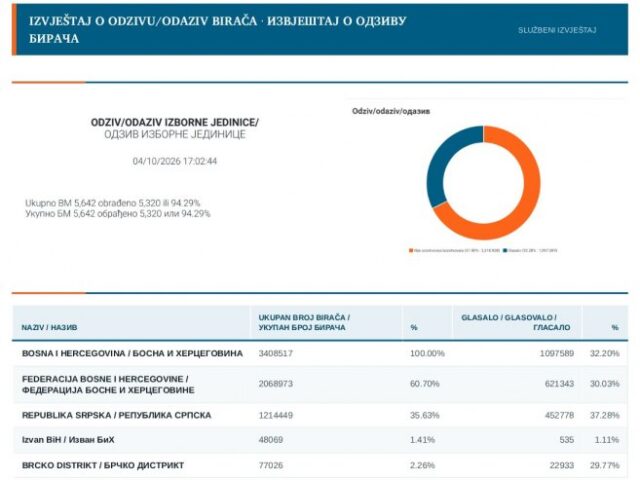Click turnout percentage '37.28%'
This screenshot has width=640, height=480.
point(604,416)
